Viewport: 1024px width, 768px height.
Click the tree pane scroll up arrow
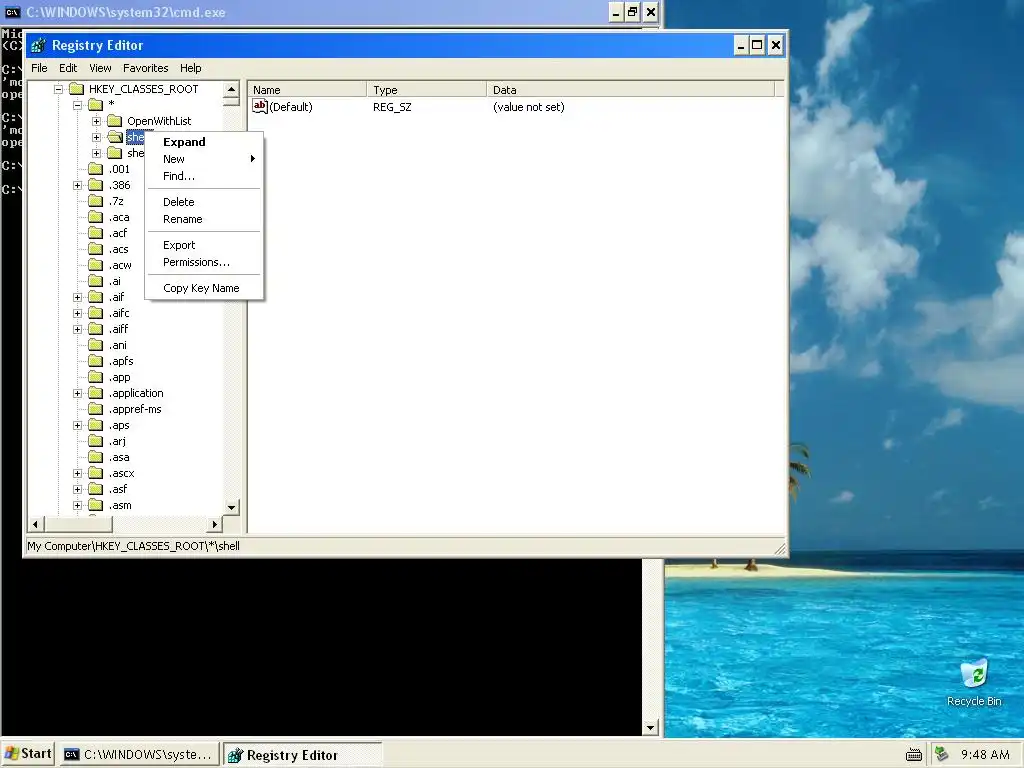click(231, 89)
